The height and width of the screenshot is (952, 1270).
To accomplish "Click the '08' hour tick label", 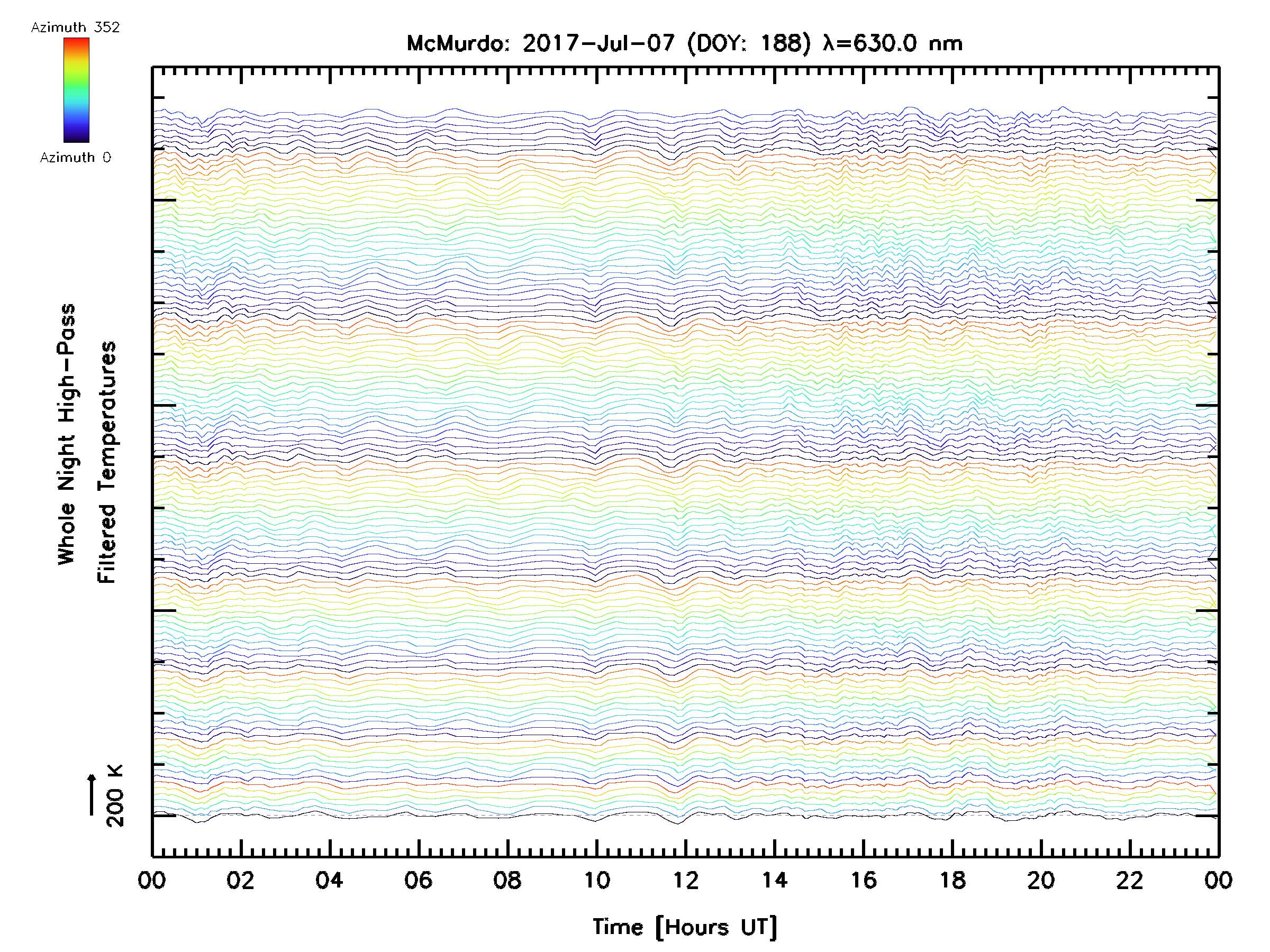I will [x=507, y=881].
